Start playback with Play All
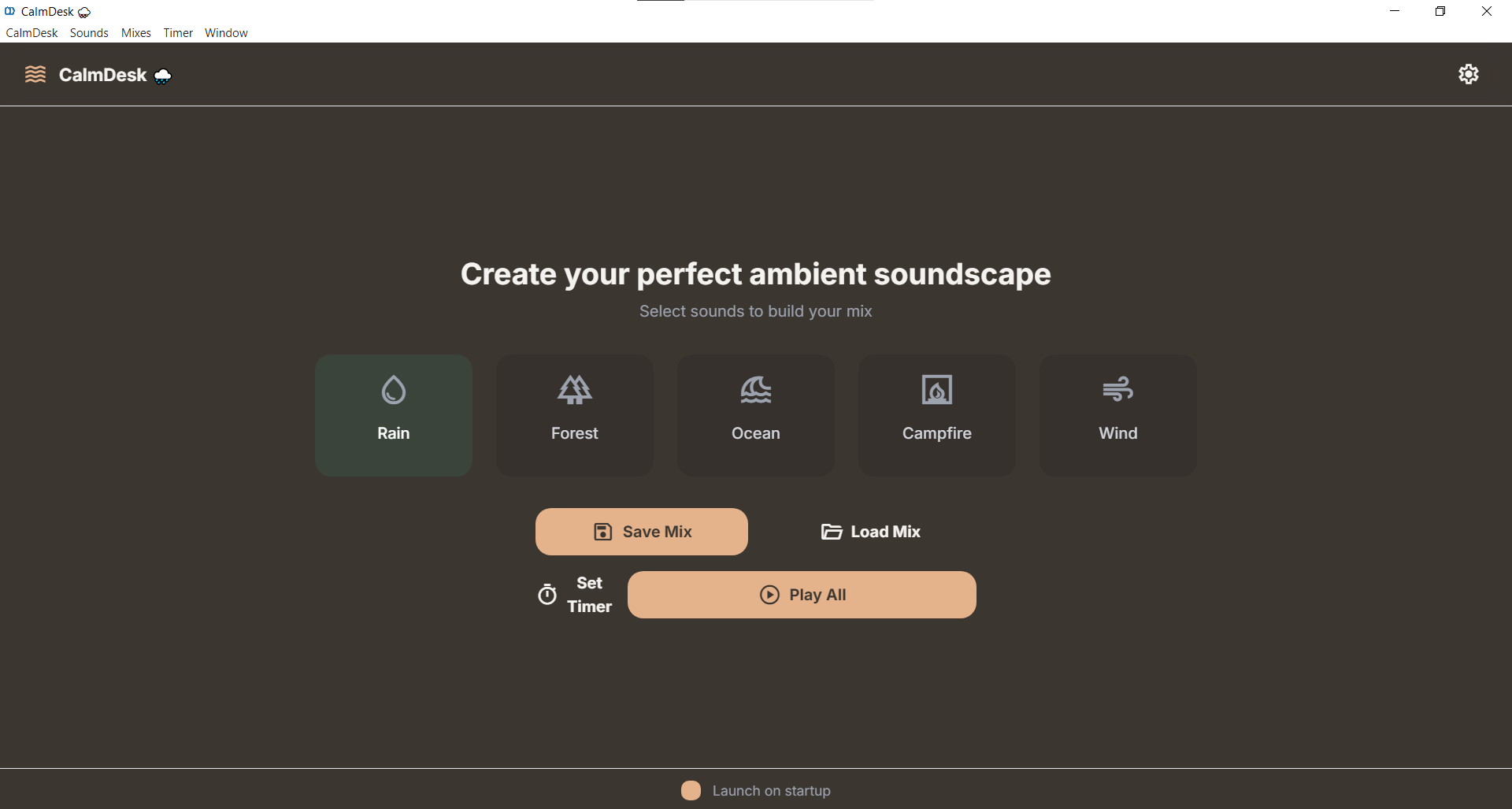This screenshot has height=809, width=1512. tap(802, 595)
